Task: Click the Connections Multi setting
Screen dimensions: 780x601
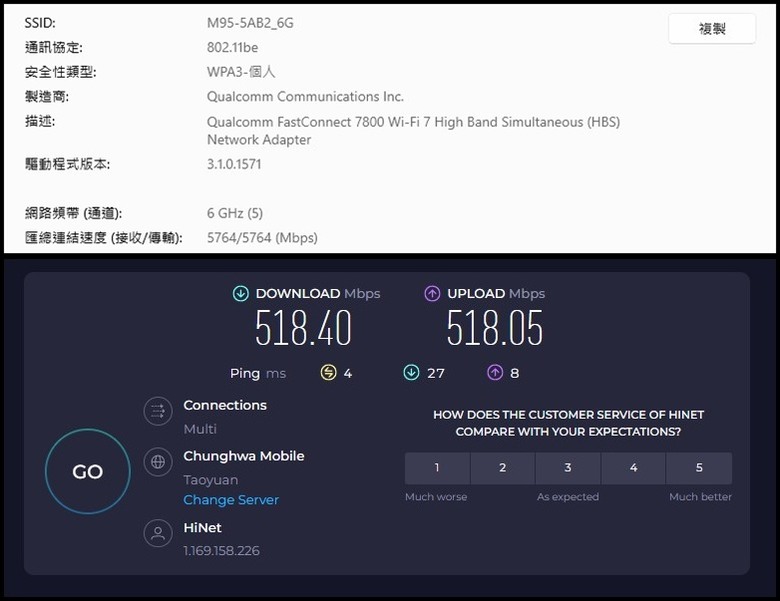Action: (x=200, y=429)
